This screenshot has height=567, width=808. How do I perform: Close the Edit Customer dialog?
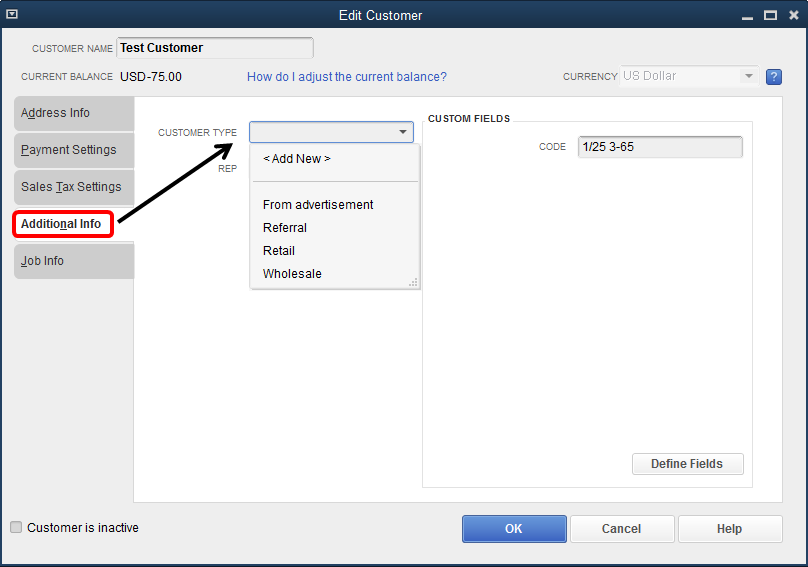pos(794,15)
